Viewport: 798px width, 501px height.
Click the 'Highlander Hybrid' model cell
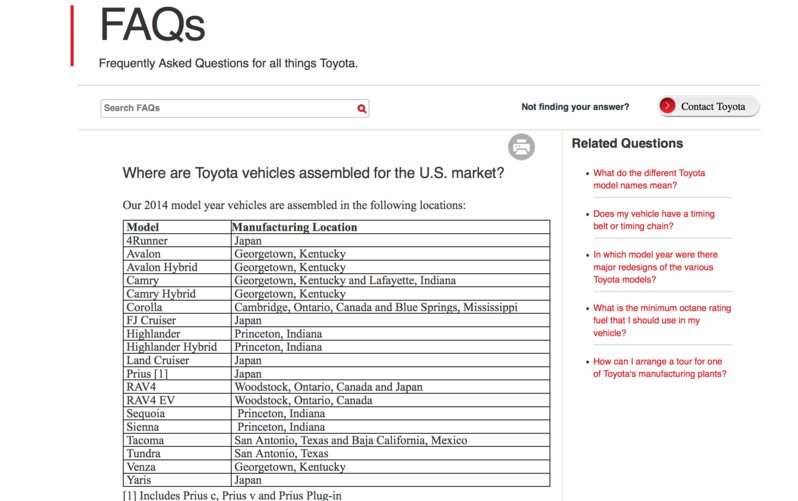pos(177,347)
